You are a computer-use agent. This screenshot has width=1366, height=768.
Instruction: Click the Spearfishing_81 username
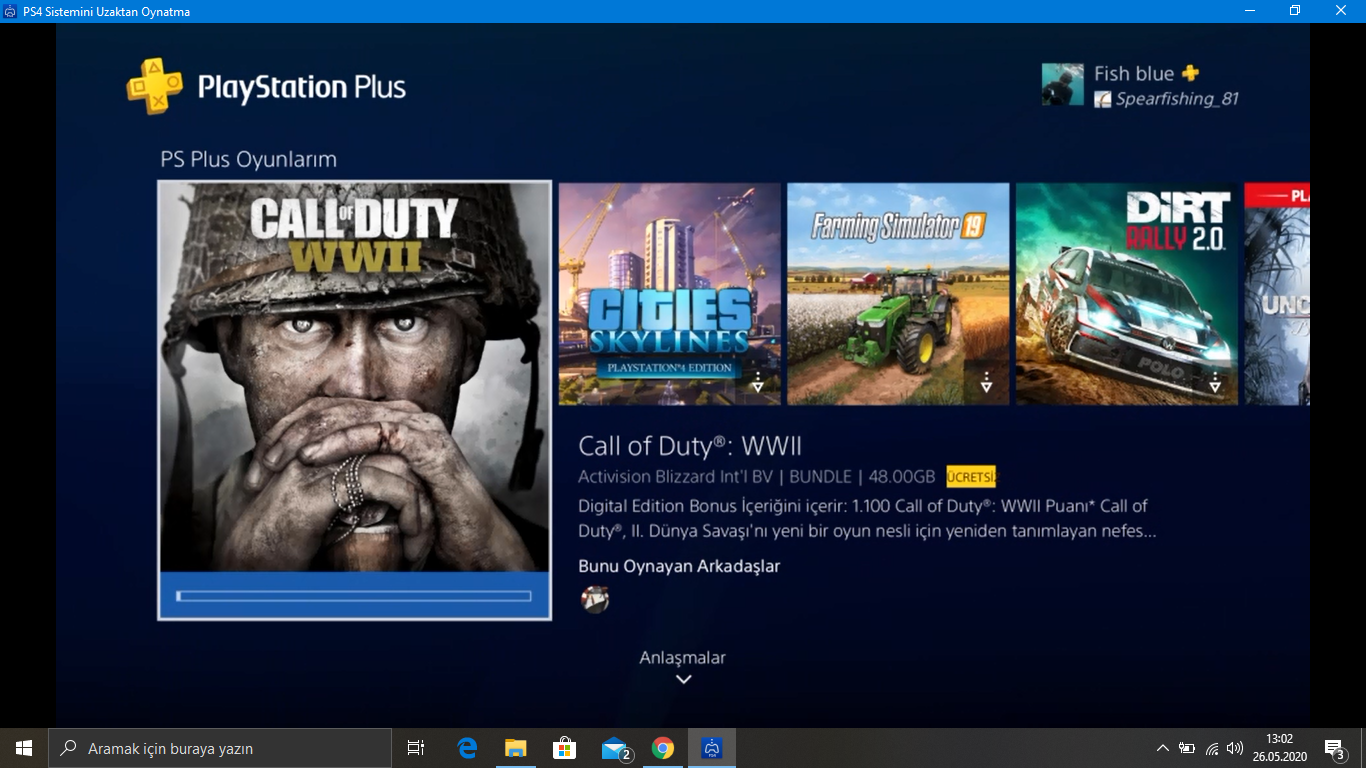click(1177, 99)
